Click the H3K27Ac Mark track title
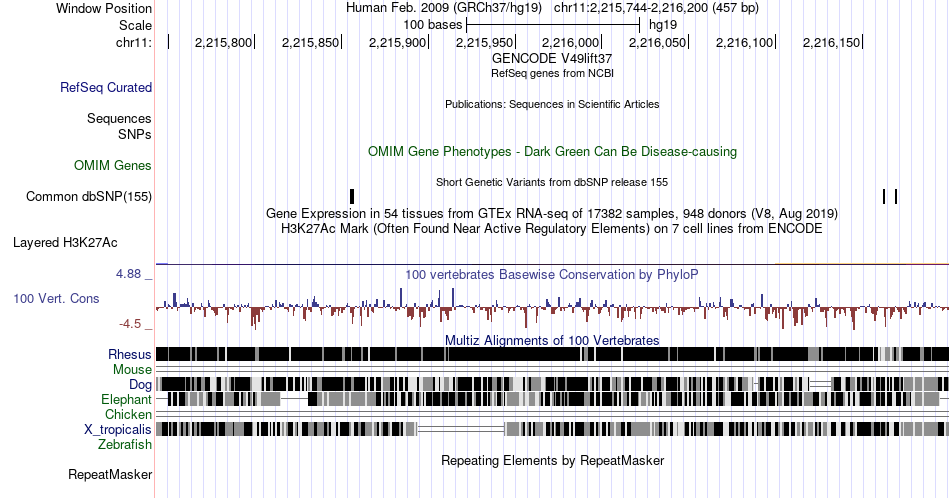This screenshot has height=498, width=950. (x=552, y=228)
